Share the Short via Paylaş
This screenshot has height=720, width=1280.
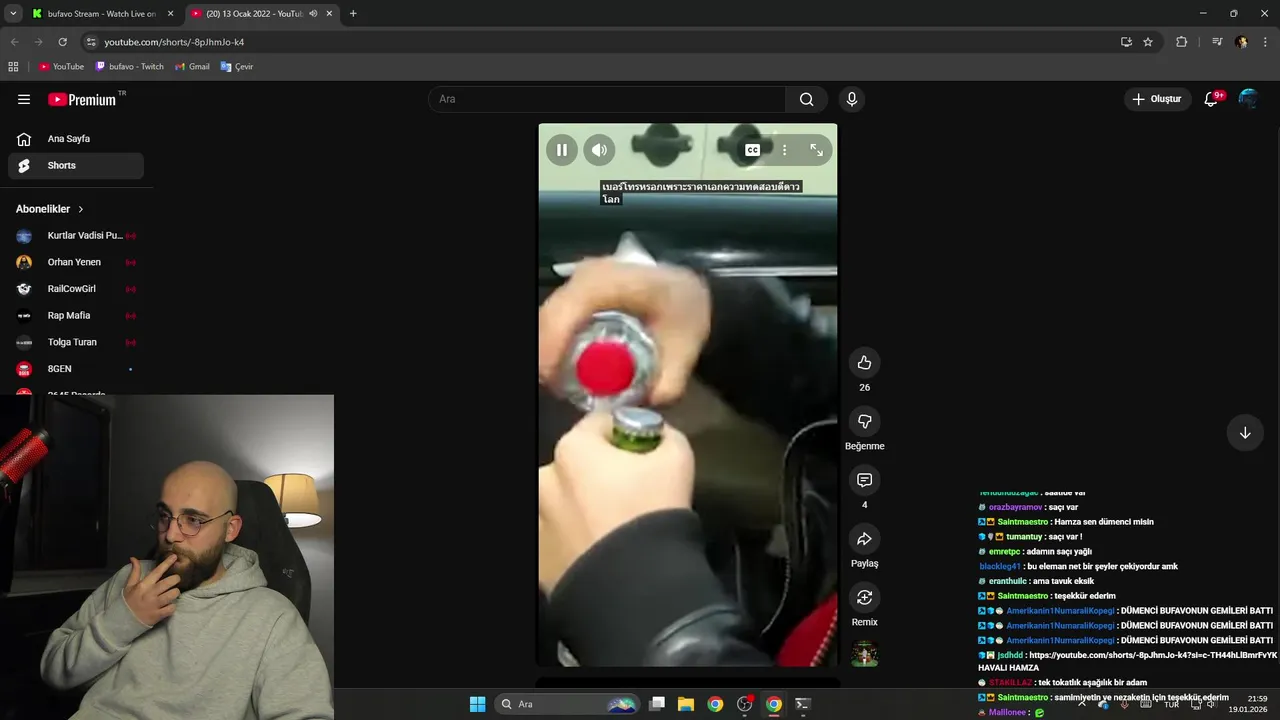(865, 539)
